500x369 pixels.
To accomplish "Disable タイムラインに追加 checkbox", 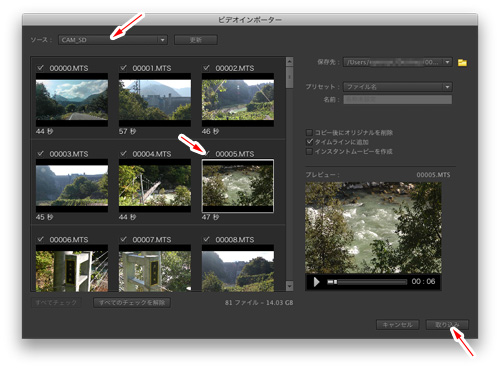I will [309, 142].
